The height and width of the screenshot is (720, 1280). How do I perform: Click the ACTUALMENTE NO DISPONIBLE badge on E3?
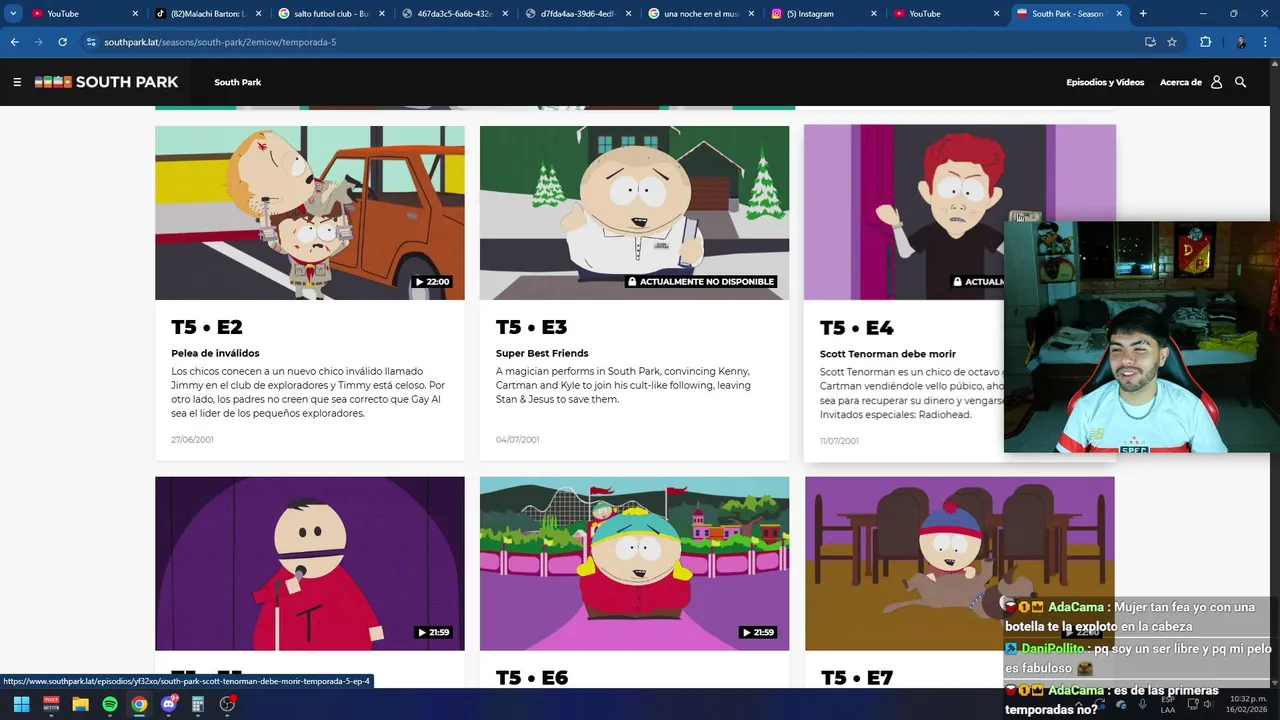(x=701, y=282)
